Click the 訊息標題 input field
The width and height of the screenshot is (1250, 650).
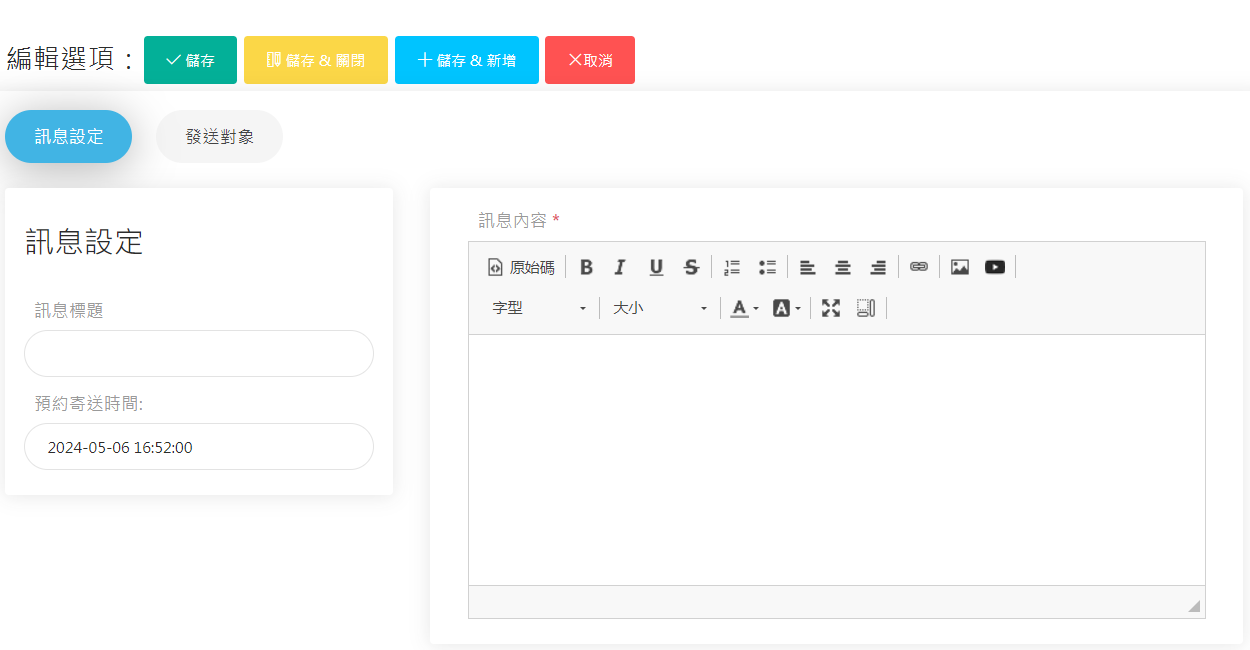tap(199, 354)
